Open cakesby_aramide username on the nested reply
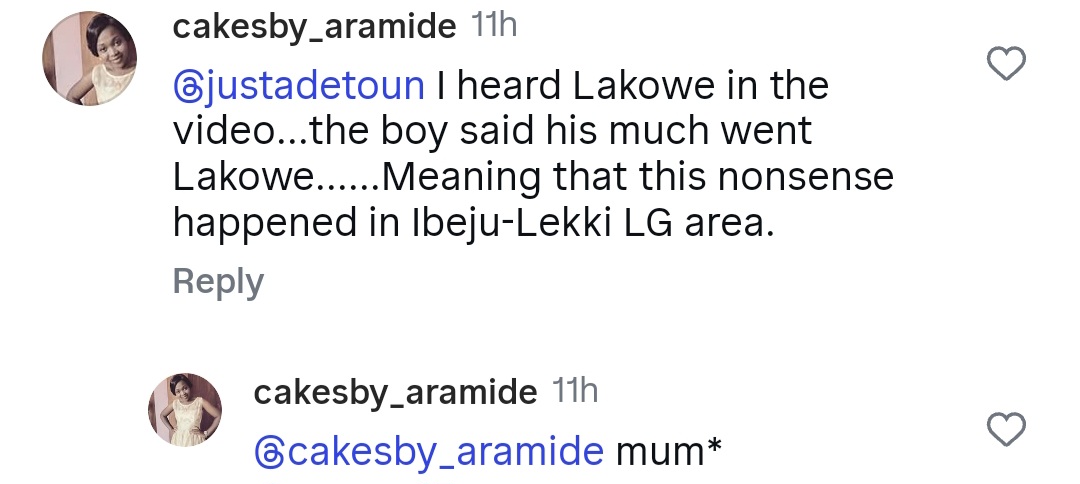This screenshot has width=1080, height=484. pos(395,393)
